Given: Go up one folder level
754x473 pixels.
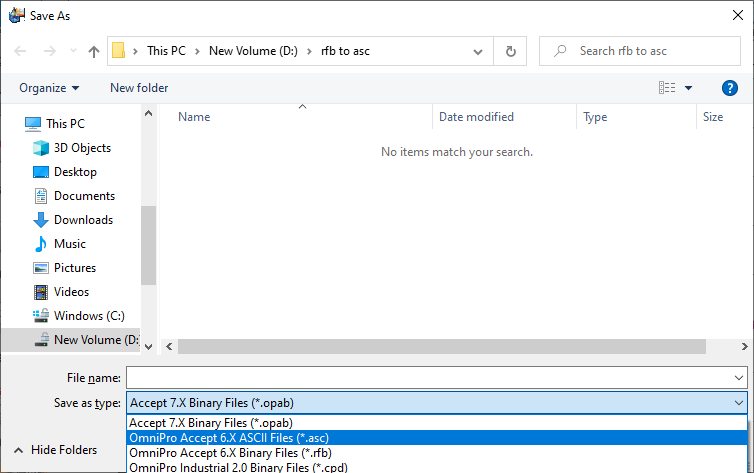Looking at the screenshot, I should click(94, 51).
